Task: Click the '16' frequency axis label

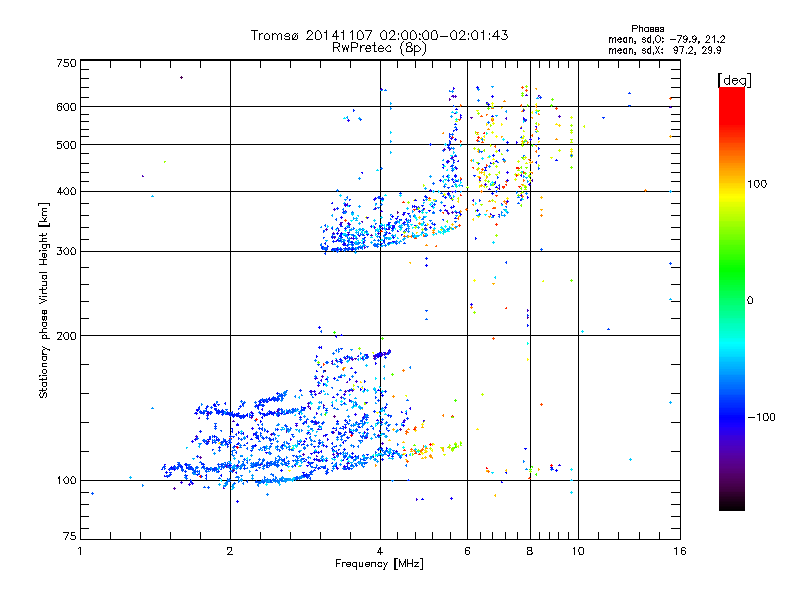Action: tap(680, 551)
